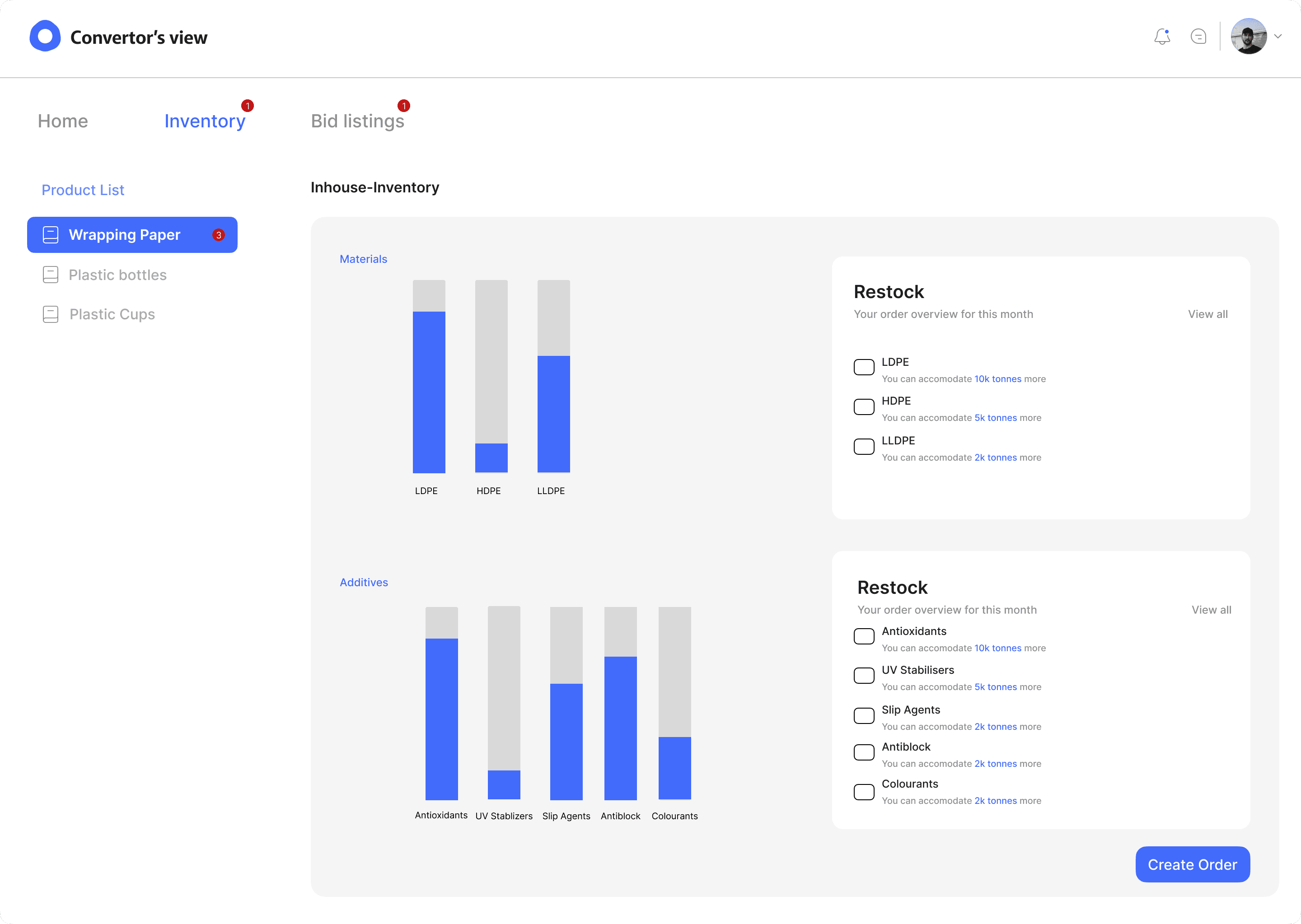Click the Plastic bottles book icon
This screenshot has height=924, width=1301.
pos(51,275)
